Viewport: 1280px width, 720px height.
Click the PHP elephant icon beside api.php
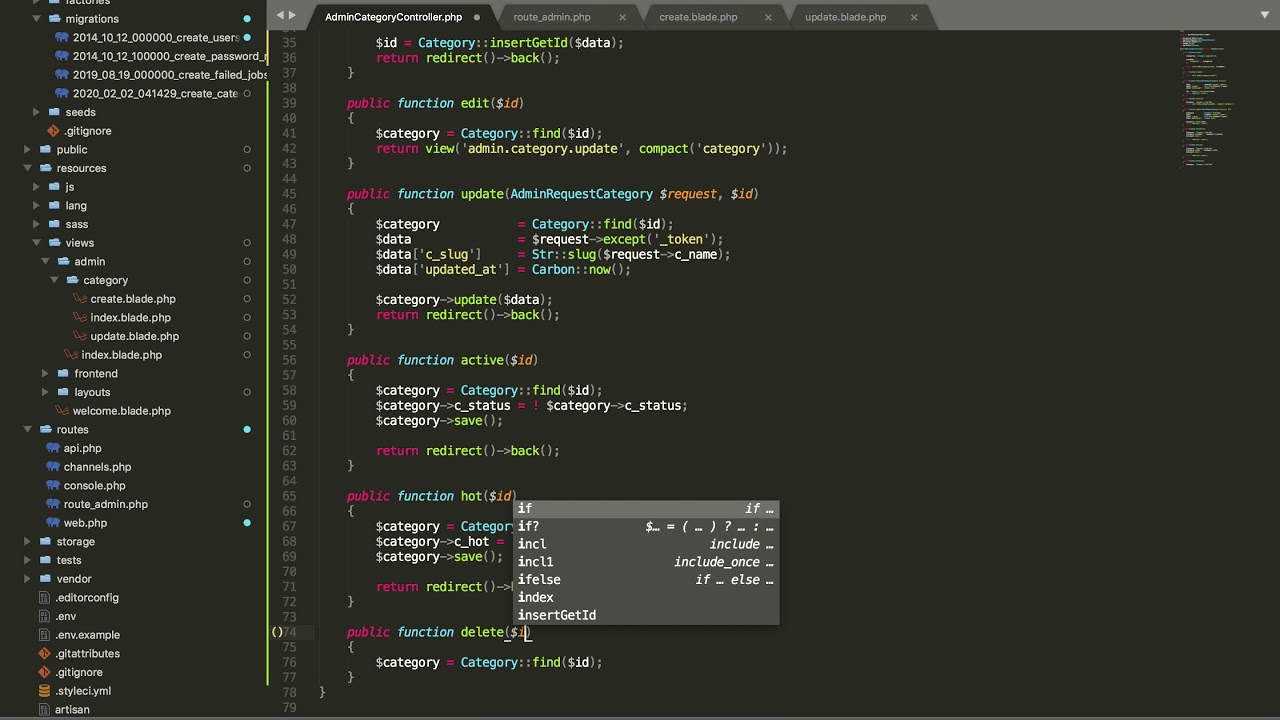(54, 448)
